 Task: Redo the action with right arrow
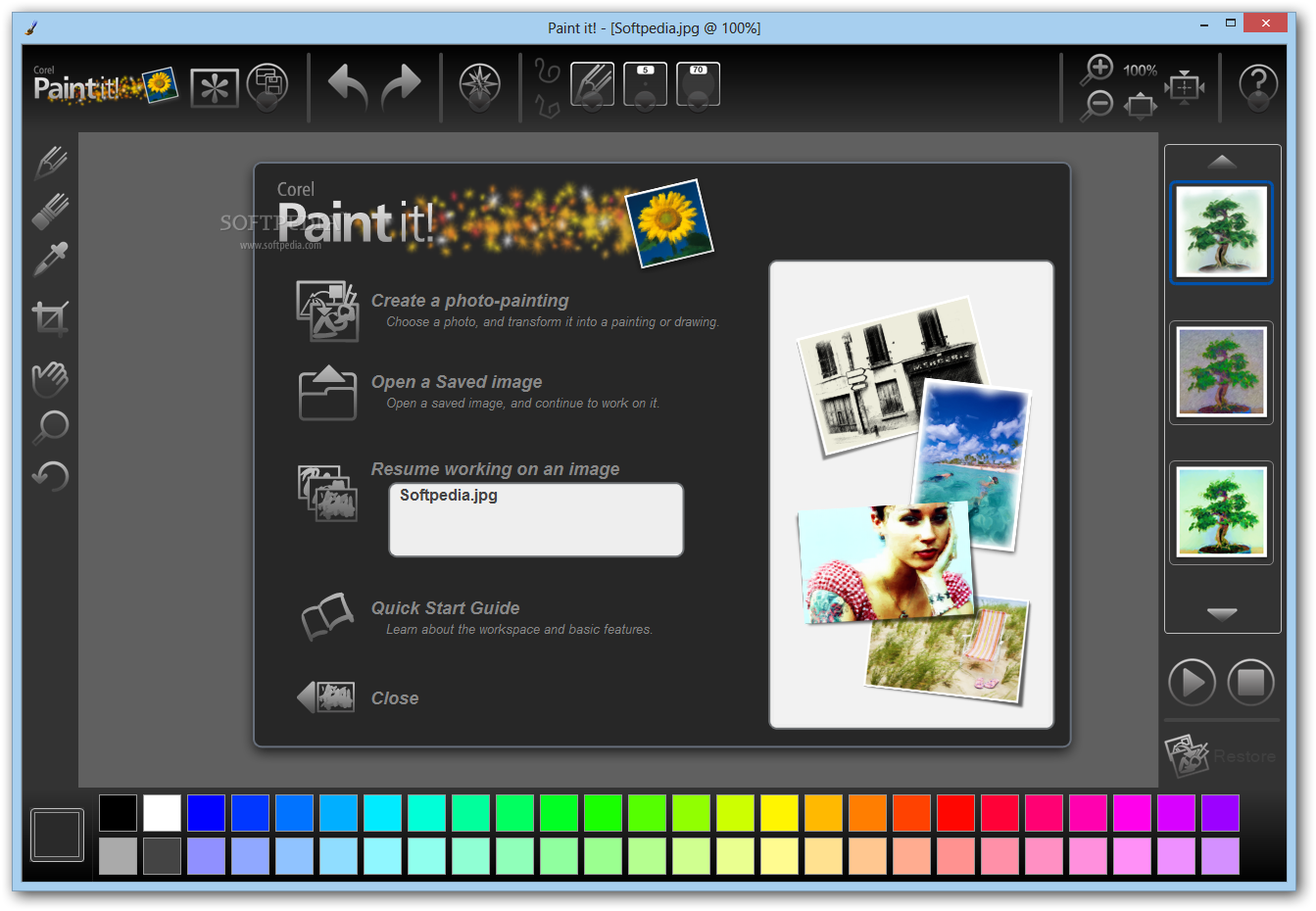pos(401,86)
